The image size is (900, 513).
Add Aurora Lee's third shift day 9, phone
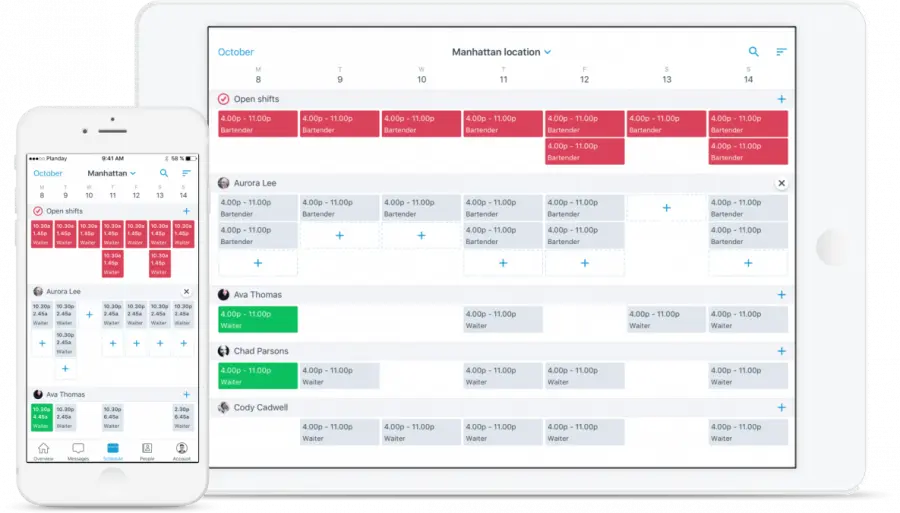65,368
